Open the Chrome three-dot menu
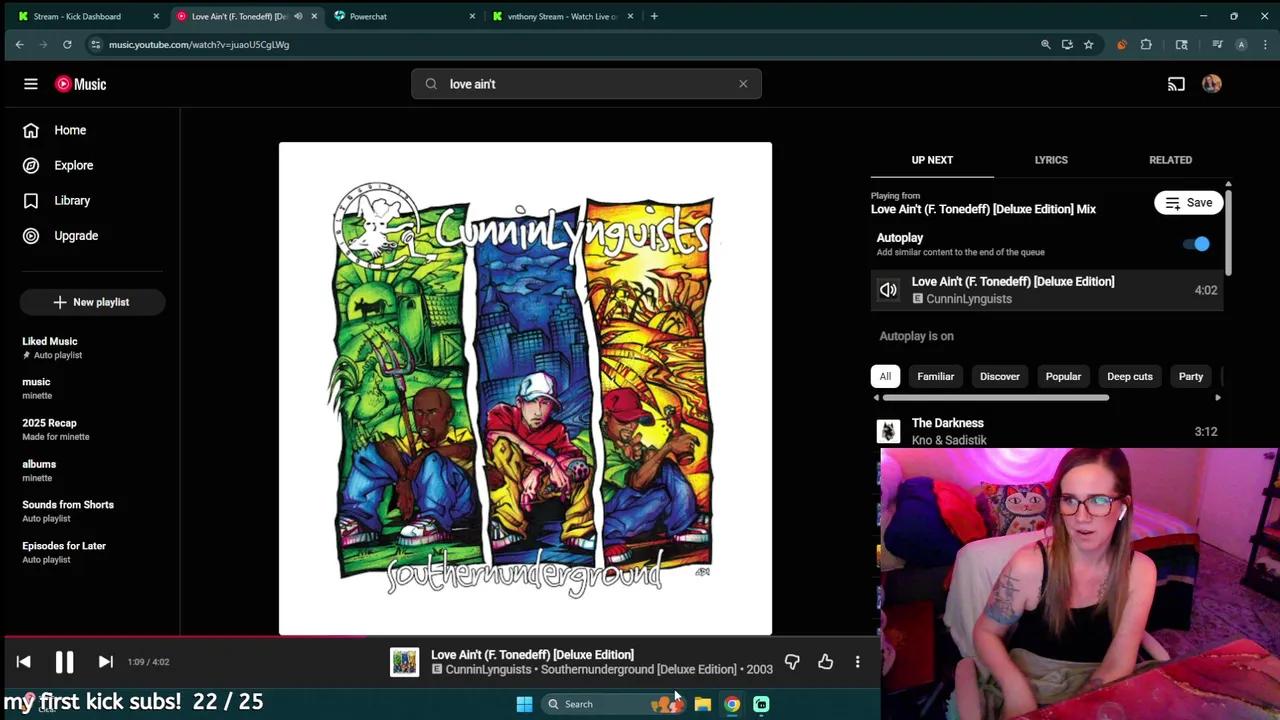1280x720 pixels. (1265, 44)
